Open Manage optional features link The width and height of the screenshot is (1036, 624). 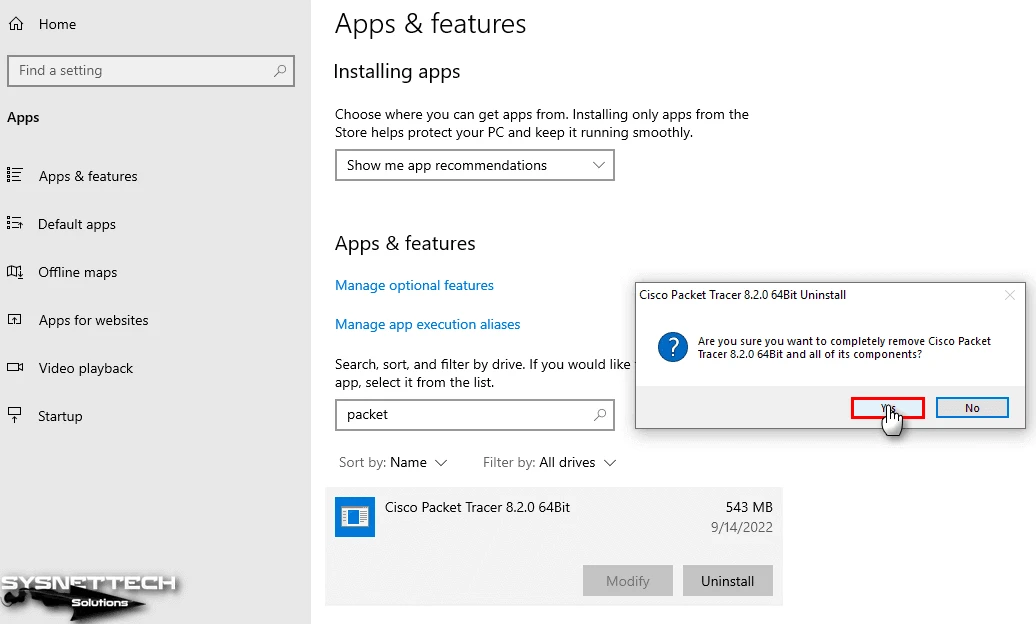click(x=414, y=286)
